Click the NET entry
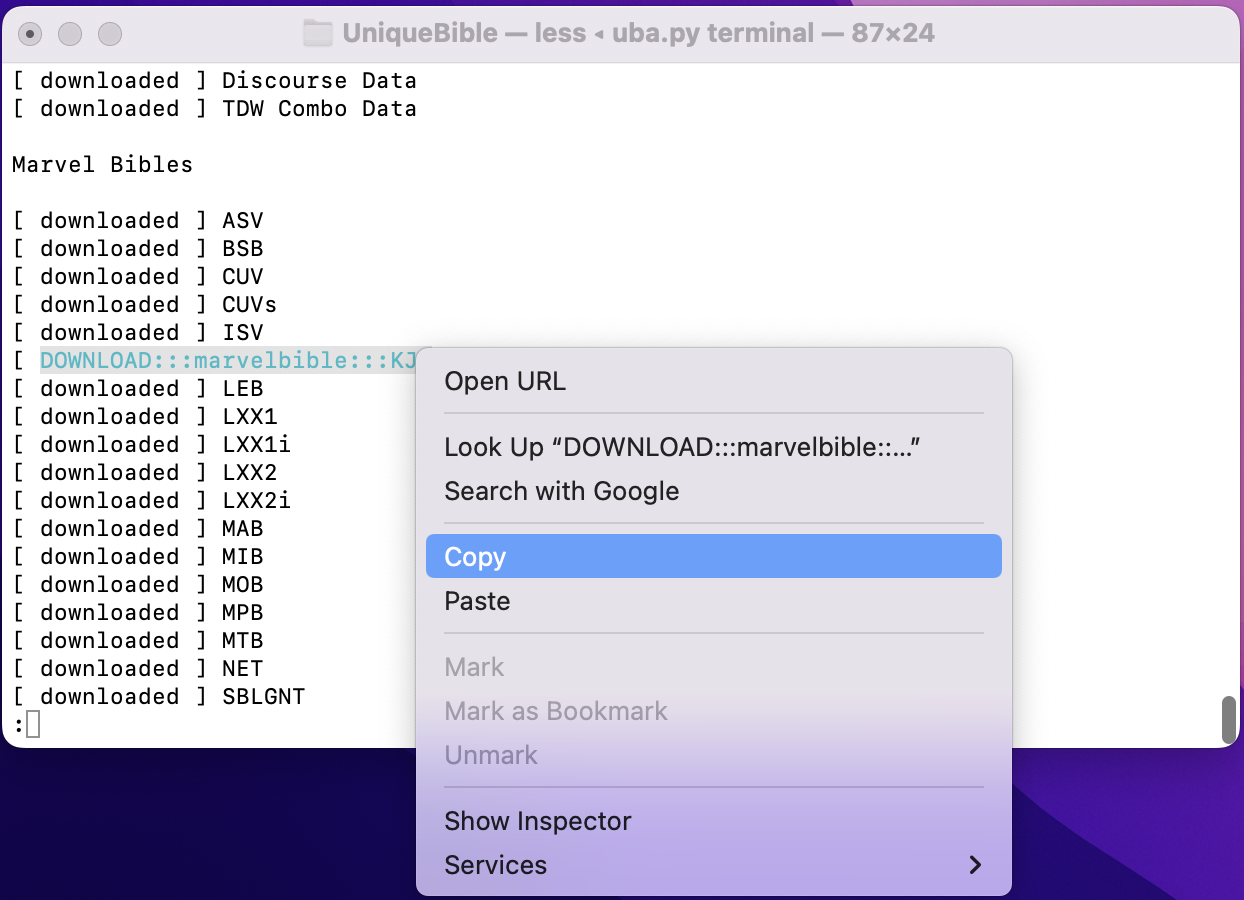The width and height of the screenshot is (1244, 900). coord(138,668)
